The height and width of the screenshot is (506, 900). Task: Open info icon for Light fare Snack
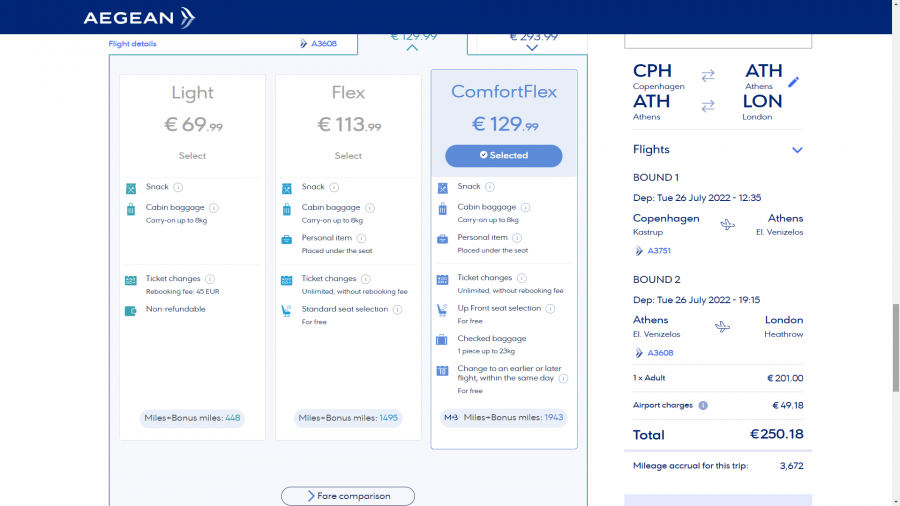point(178,187)
